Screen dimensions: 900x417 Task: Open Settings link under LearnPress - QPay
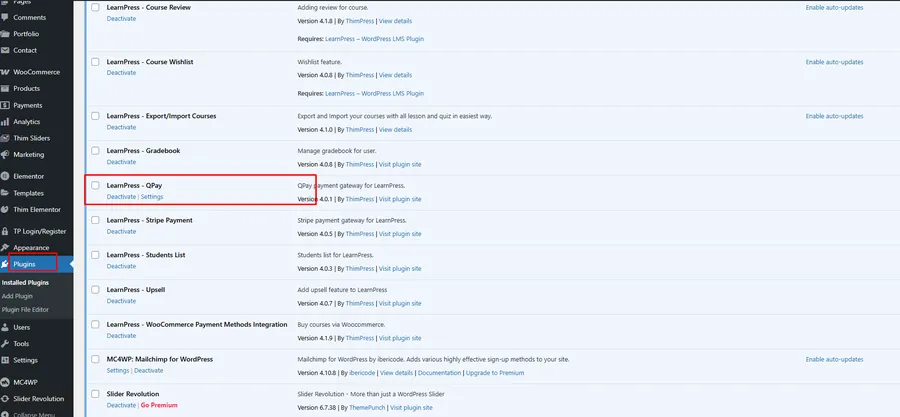click(x=152, y=197)
